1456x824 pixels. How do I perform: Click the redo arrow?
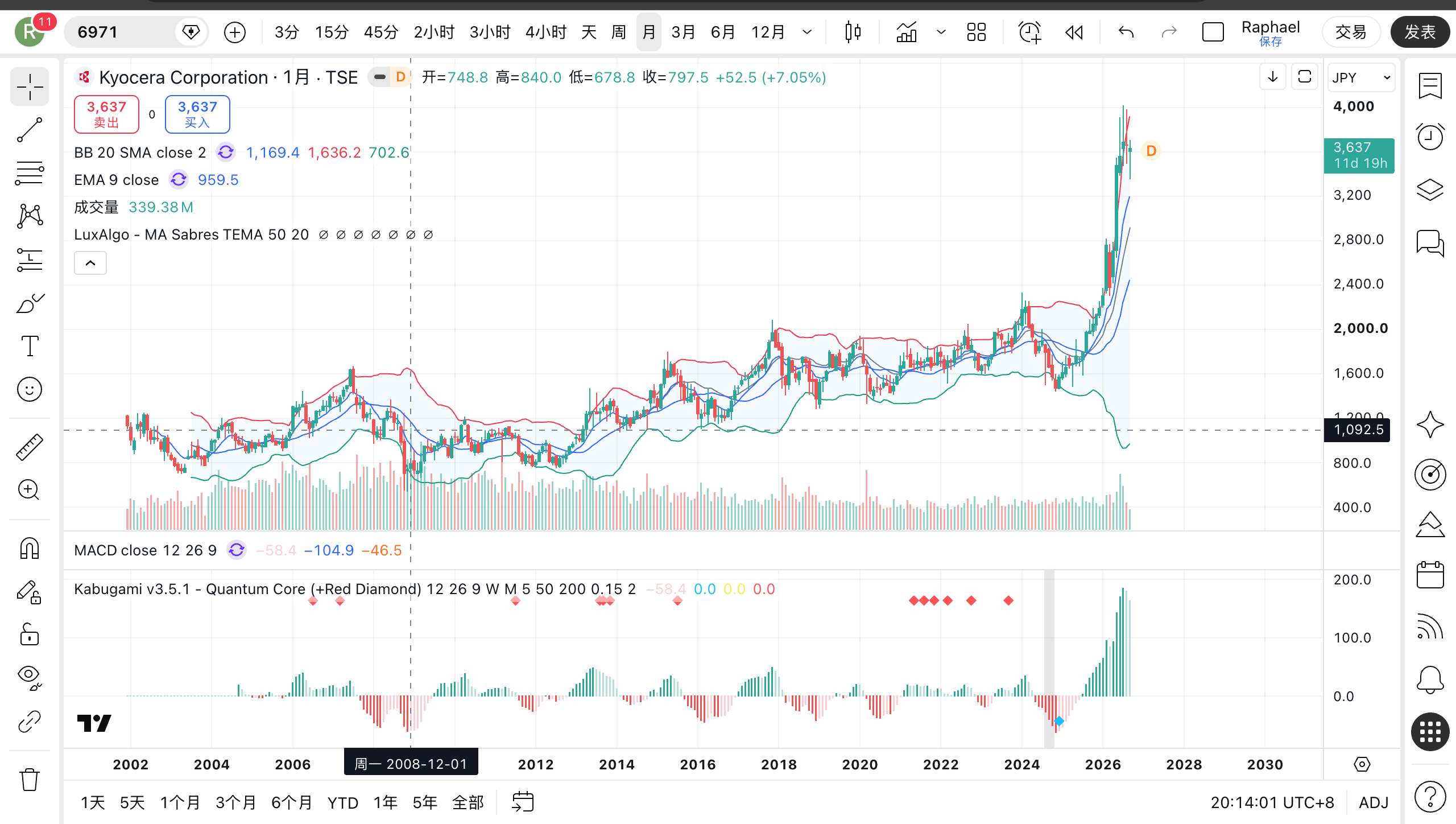(1169, 32)
